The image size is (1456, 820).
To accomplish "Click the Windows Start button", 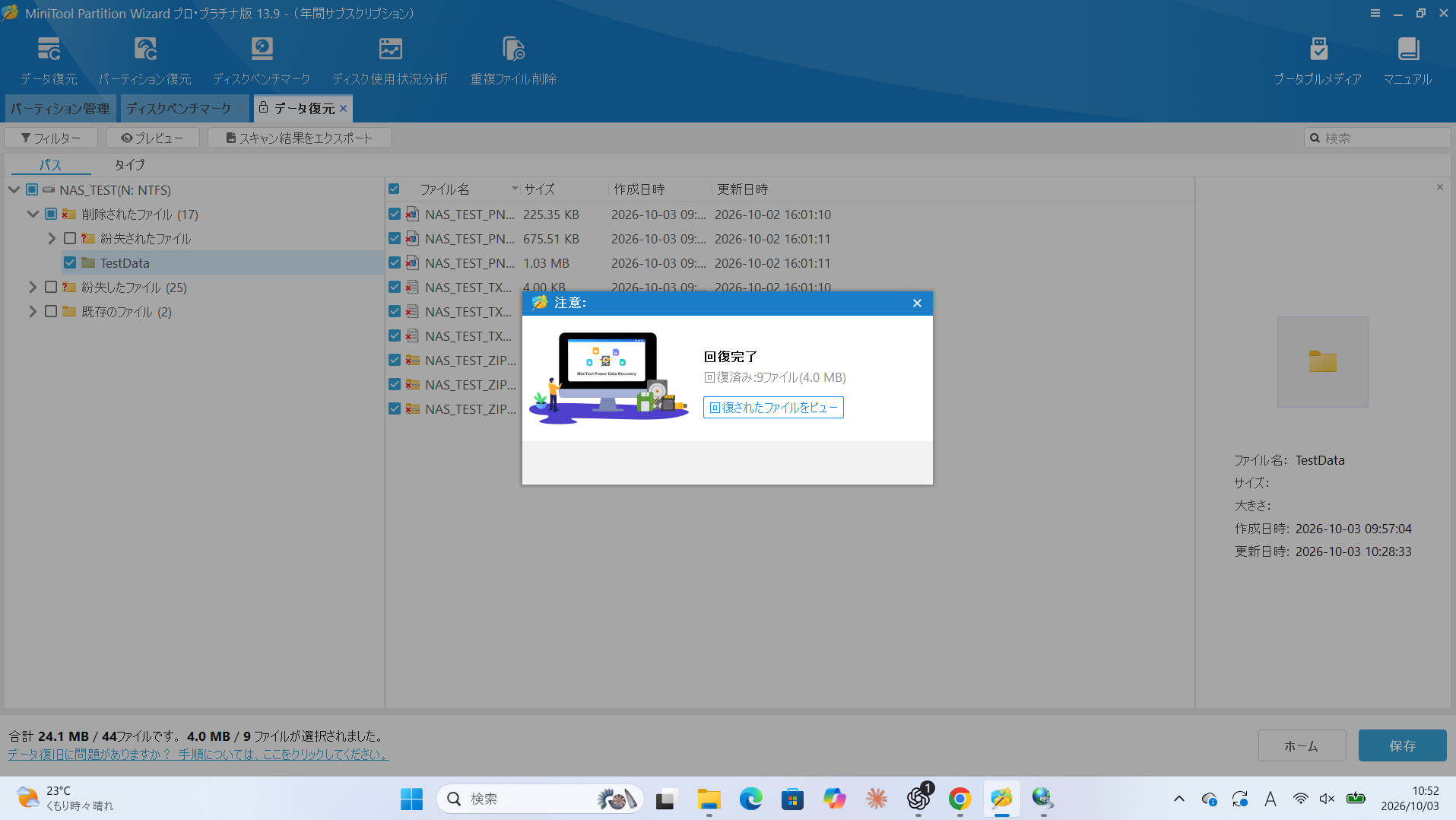I will [x=411, y=799].
